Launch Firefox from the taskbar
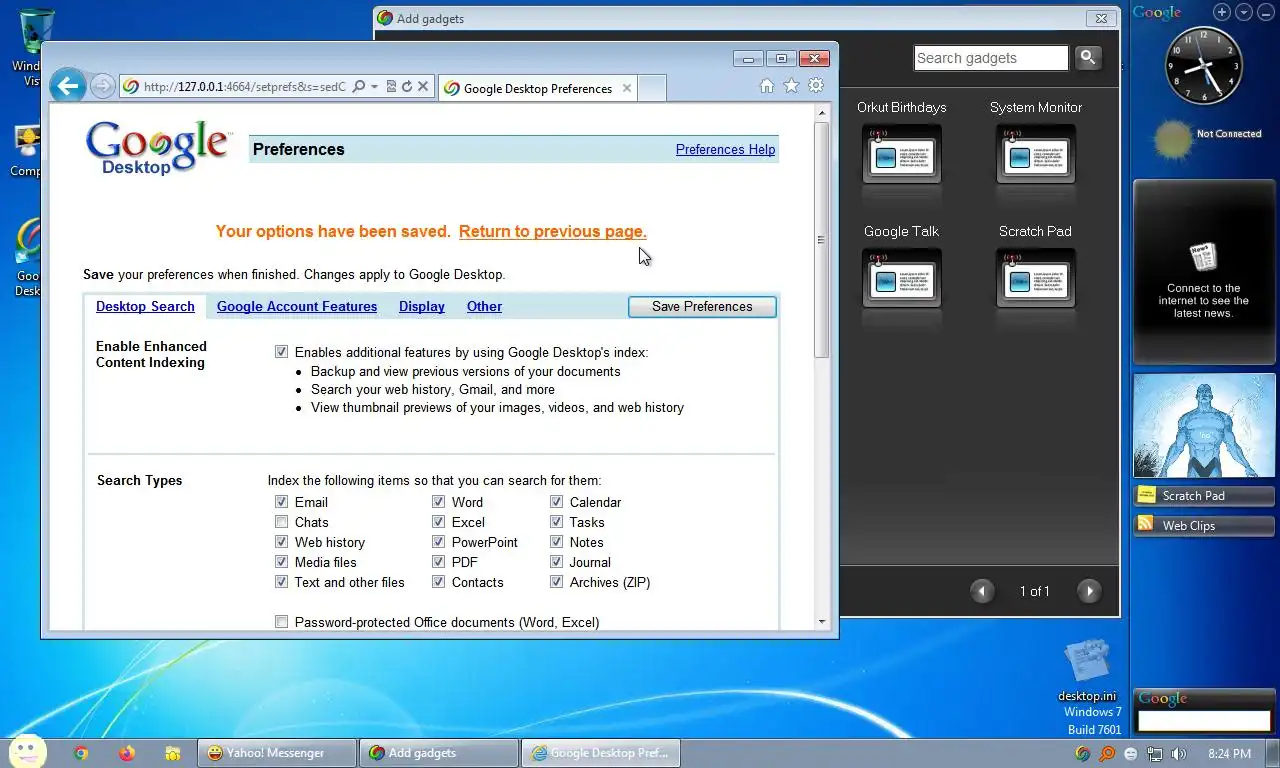This screenshot has width=1280, height=768. coord(127,753)
